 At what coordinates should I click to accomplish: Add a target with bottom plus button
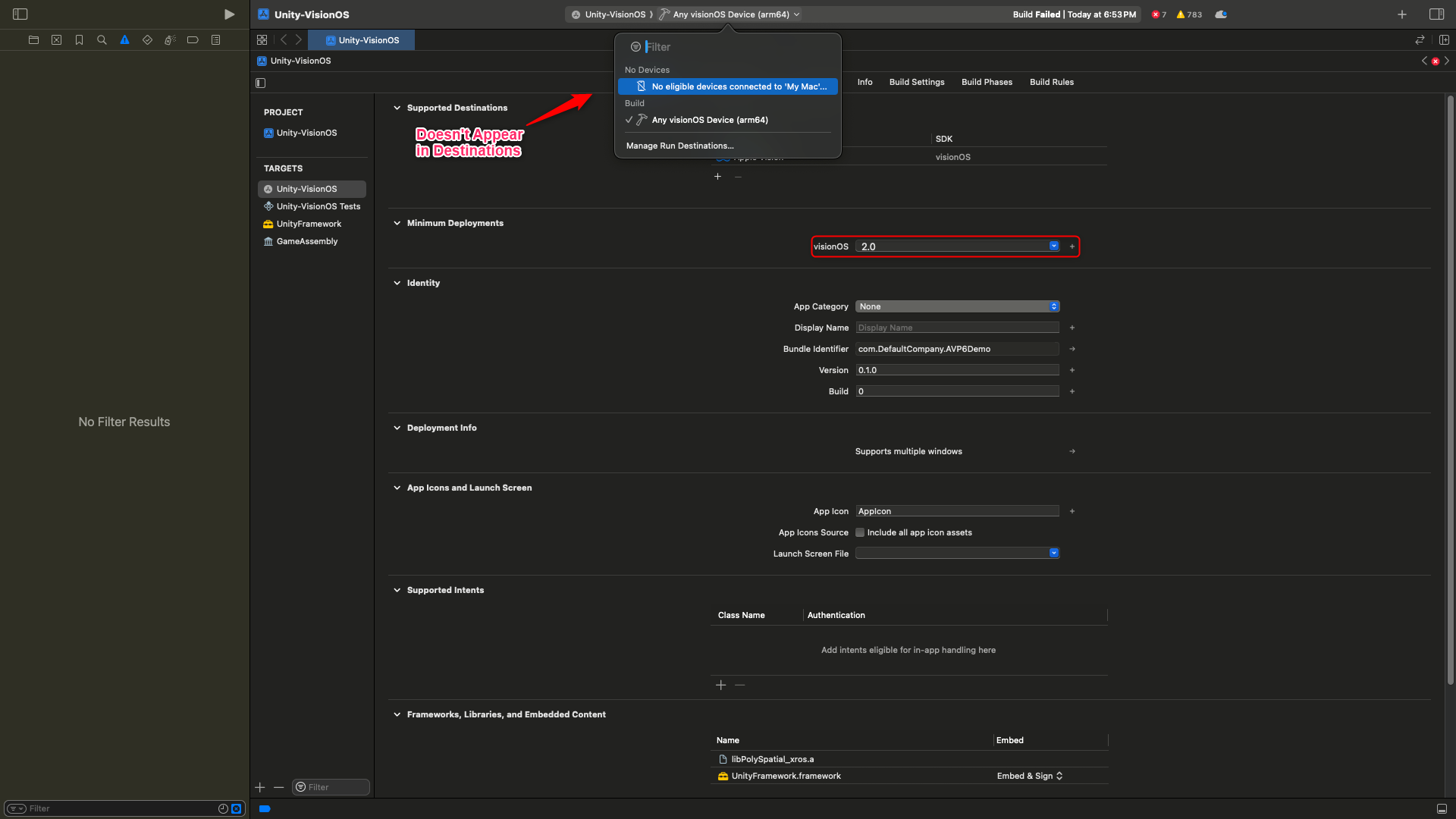[260, 787]
